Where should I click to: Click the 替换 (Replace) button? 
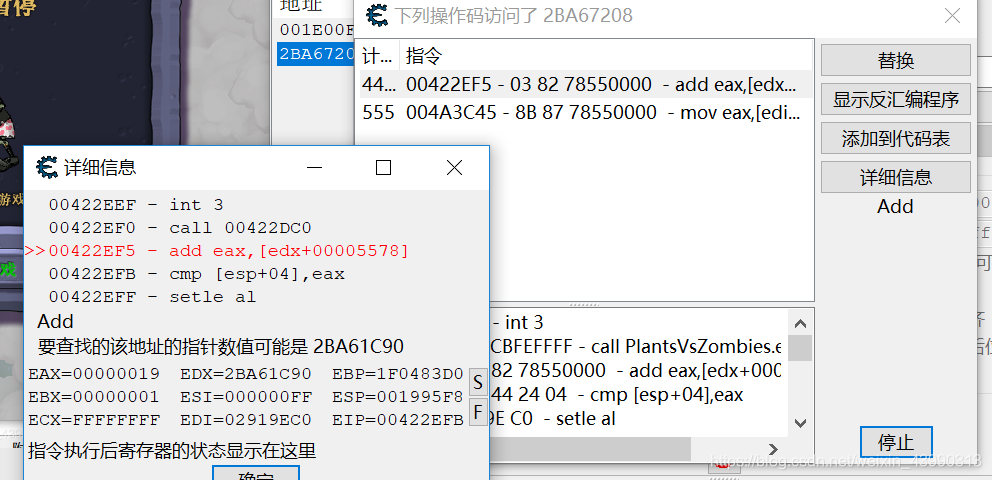pyautogui.click(x=895, y=60)
